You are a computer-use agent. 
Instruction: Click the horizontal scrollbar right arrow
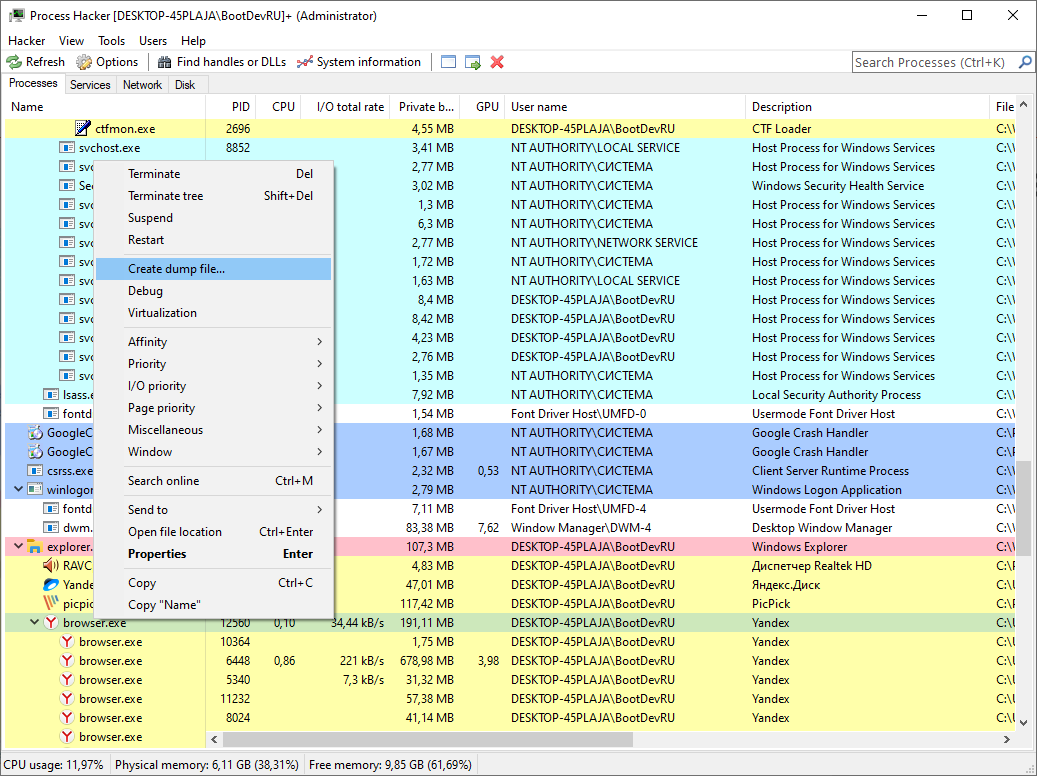pos(1007,739)
